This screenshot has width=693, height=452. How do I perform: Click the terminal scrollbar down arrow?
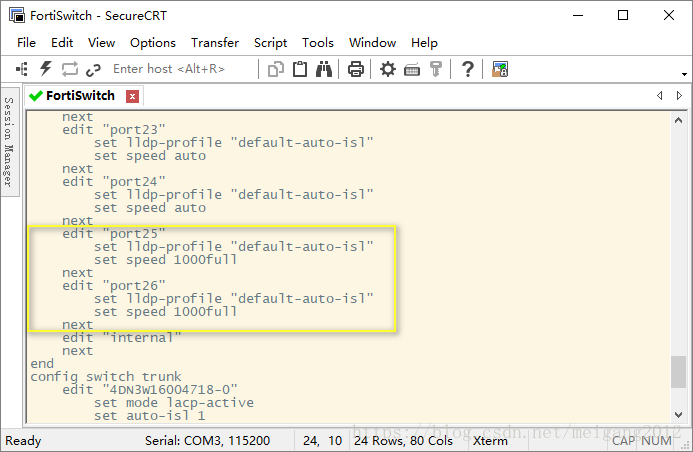678,414
